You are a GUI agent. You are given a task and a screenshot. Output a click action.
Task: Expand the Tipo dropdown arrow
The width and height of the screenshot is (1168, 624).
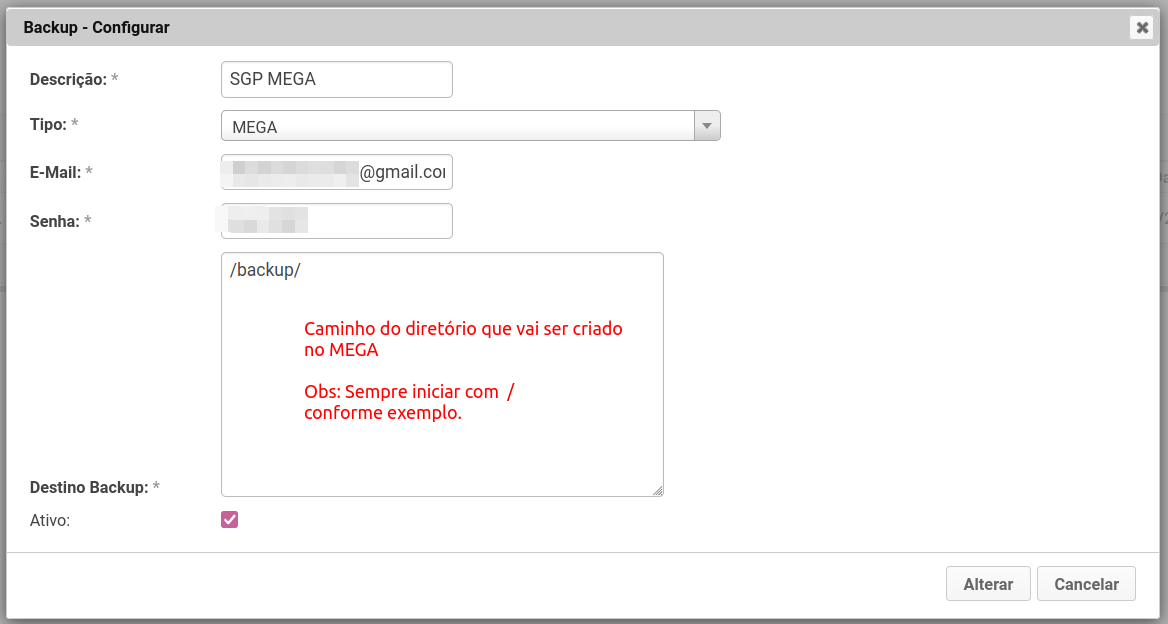[x=707, y=126]
